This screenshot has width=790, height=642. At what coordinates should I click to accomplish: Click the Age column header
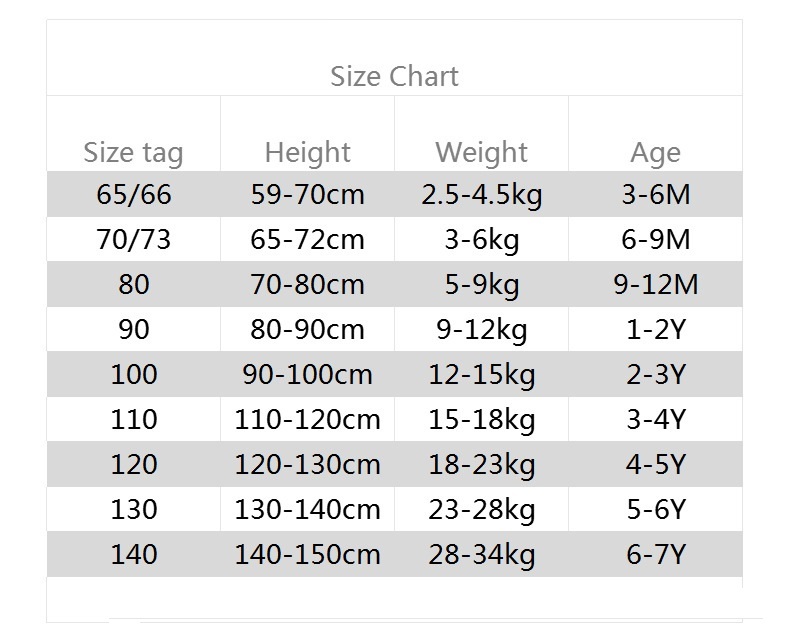[655, 153]
